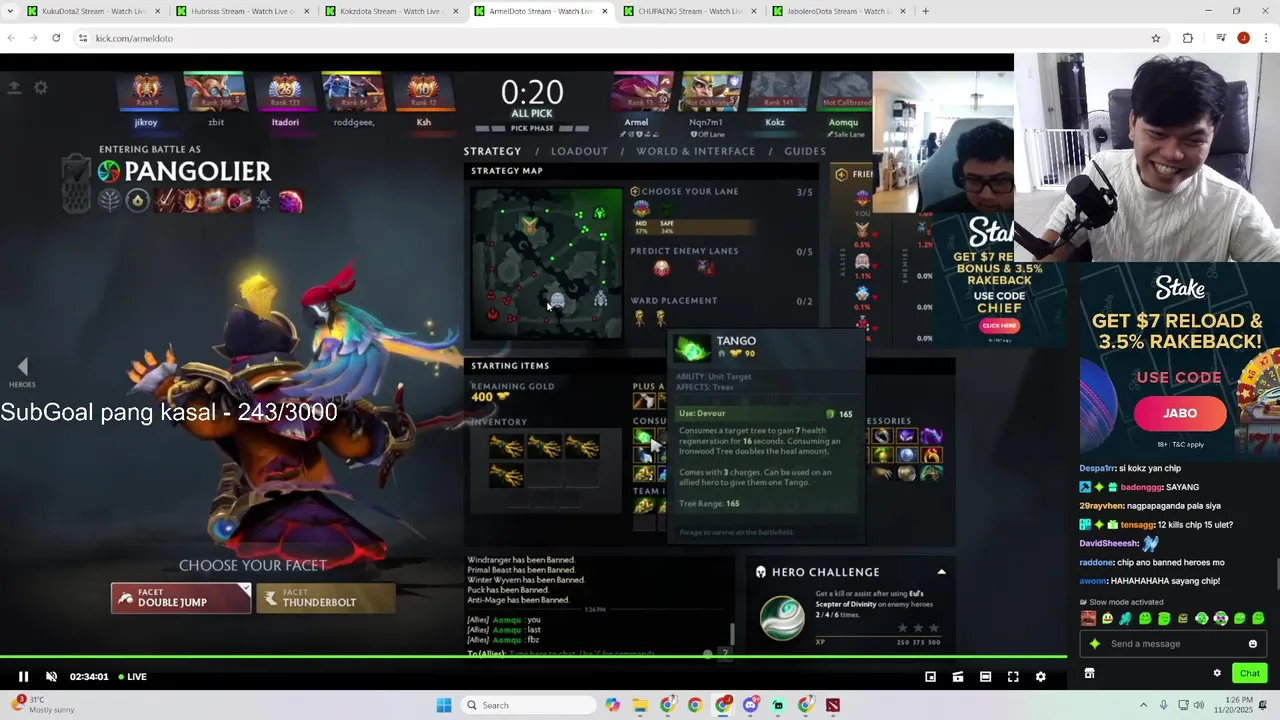View site information icon in address bar

[83, 38]
